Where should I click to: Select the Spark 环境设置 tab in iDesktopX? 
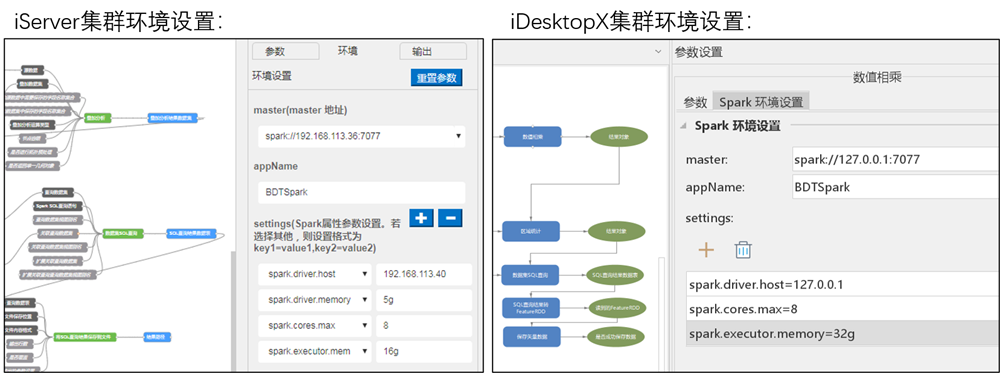(x=761, y=101)
